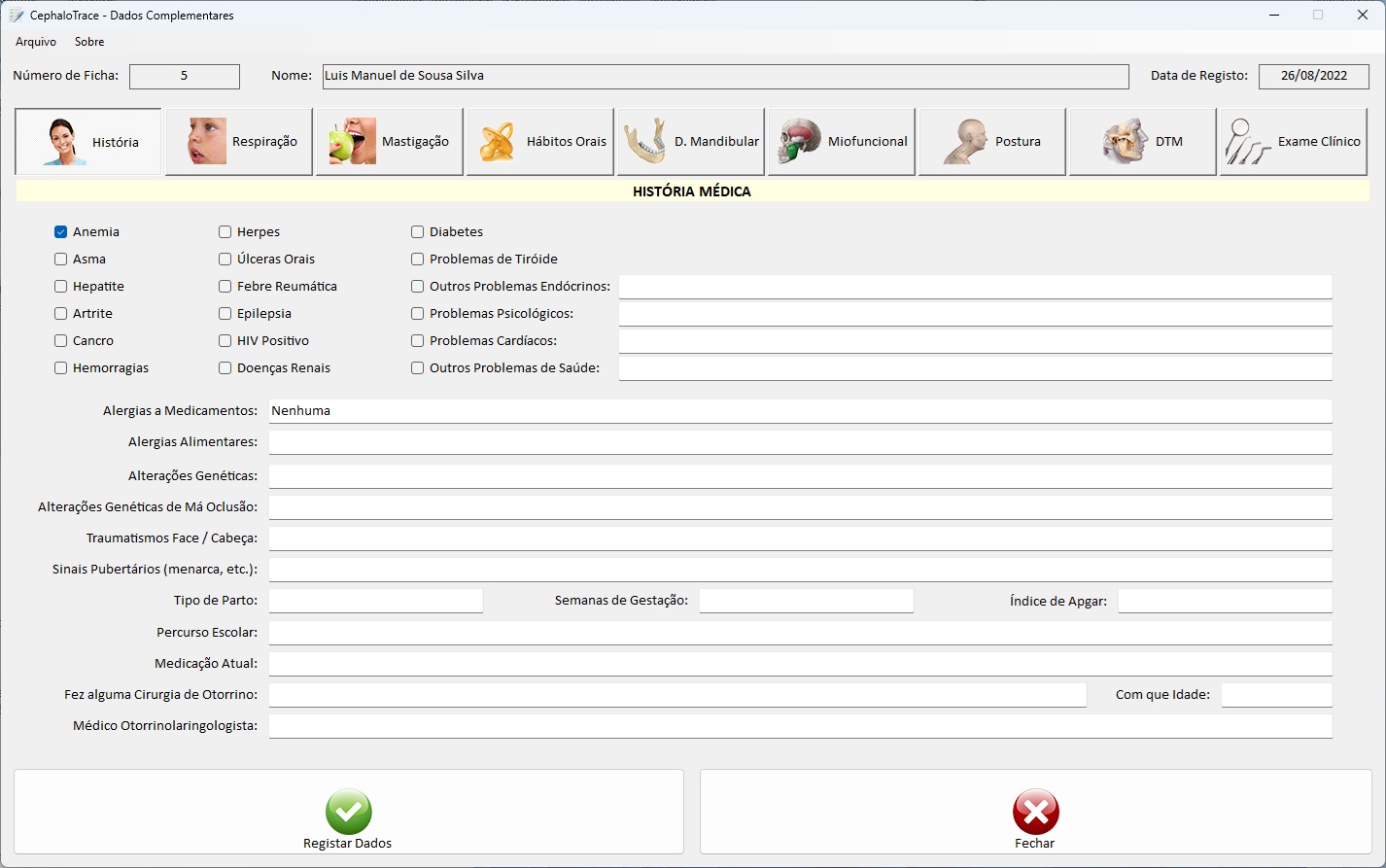The image size is (1386, 868).
Task: Open the Arquivo menu
Action: [x=36, y=42]
